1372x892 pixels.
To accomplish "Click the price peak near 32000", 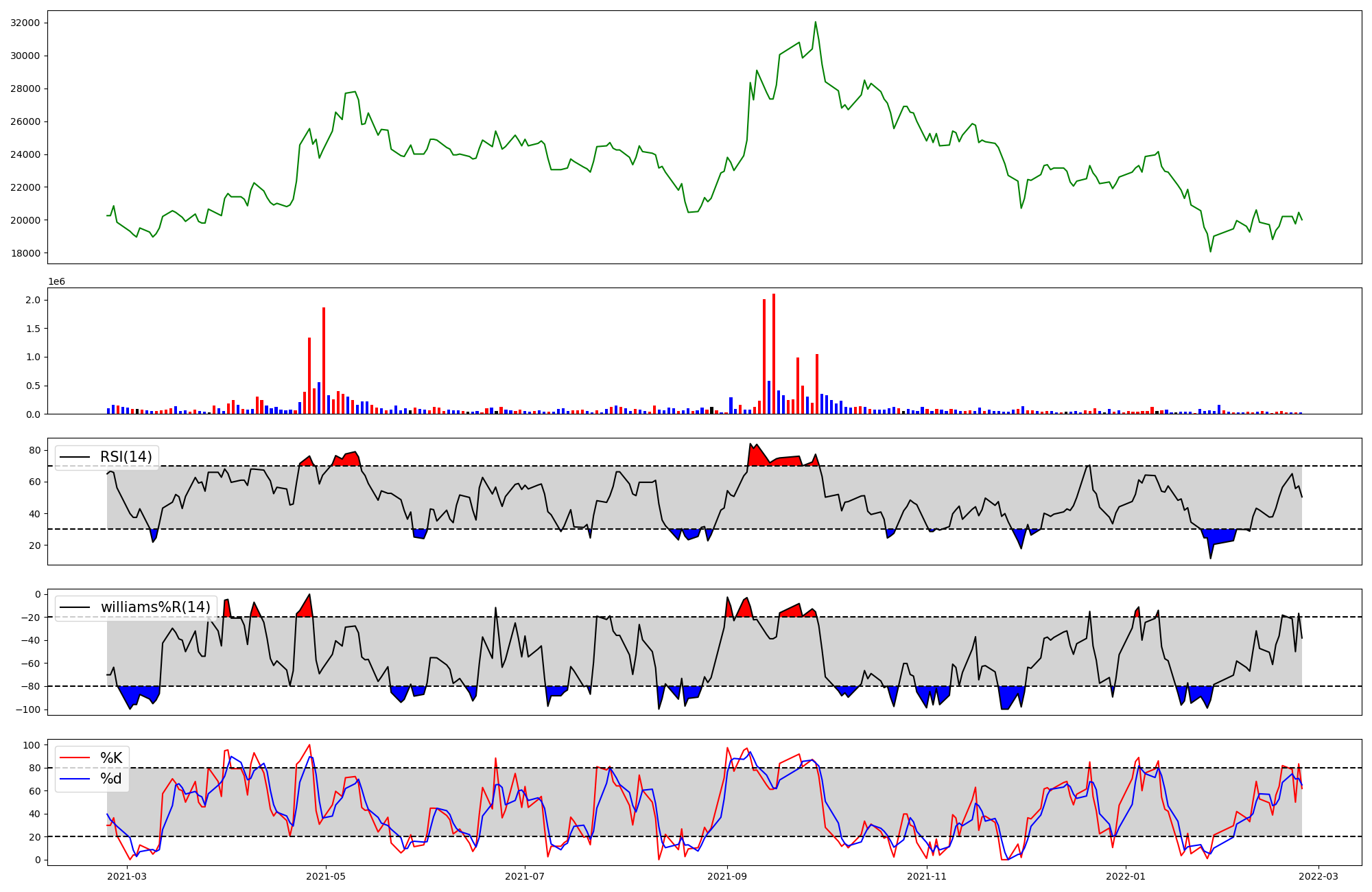I will pos(815,22).
